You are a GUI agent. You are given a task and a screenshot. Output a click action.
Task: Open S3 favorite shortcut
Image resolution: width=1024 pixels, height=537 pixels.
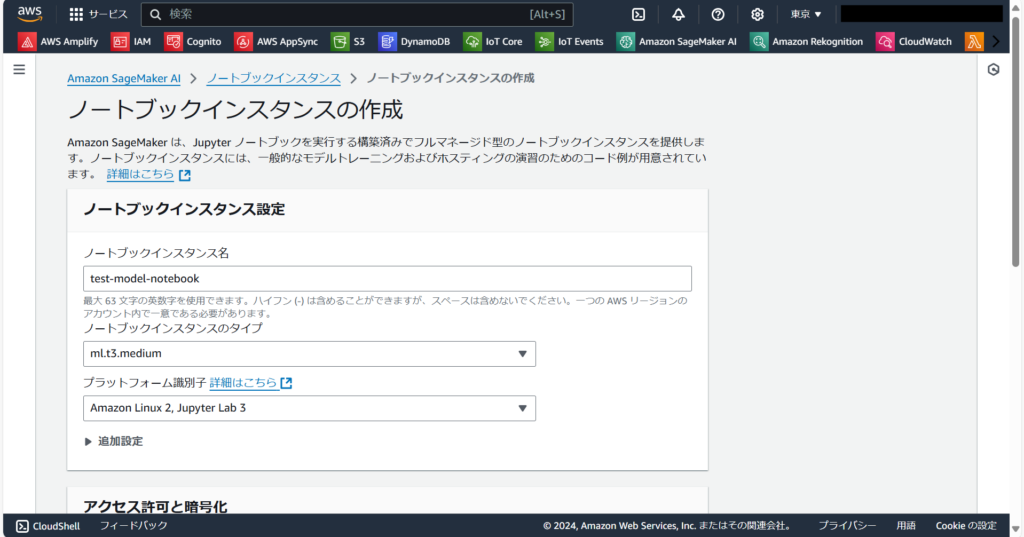click(x=348, y=41)
